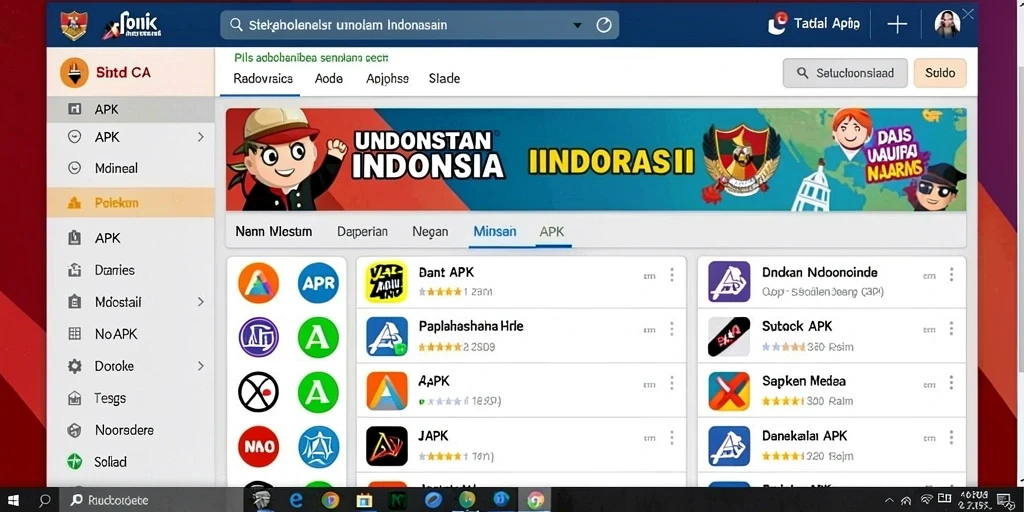Screen dimensions: 1024x512
Task: Open Mdineal in the sidebar
Action: click(131, 168)
